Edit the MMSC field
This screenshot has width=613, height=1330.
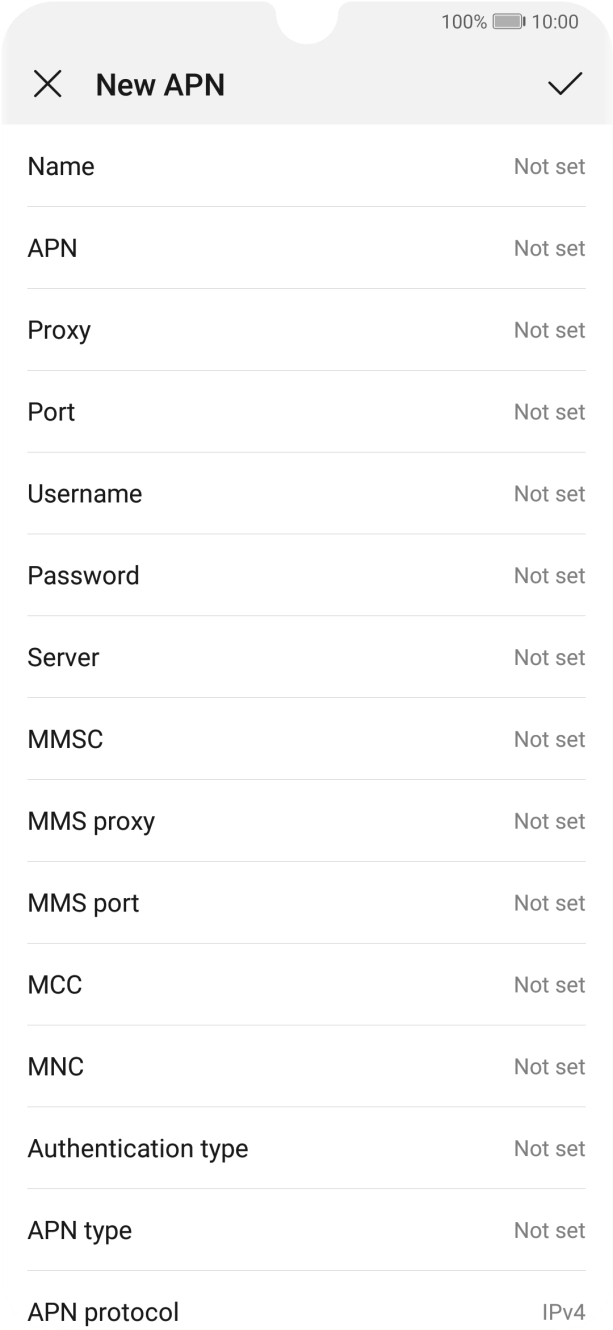tap(306, 740)
